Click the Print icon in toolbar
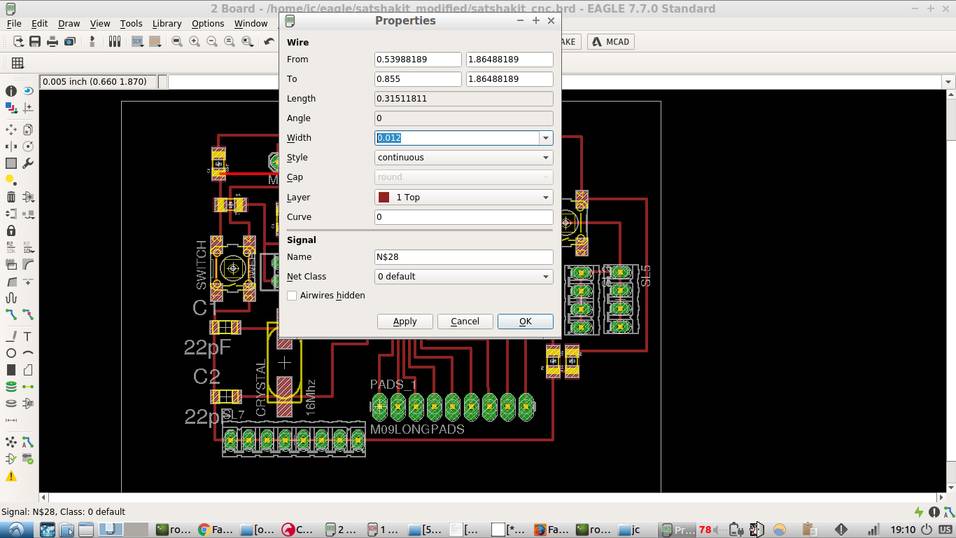Viewport: 956px width, 538px height. pos(52,41)
